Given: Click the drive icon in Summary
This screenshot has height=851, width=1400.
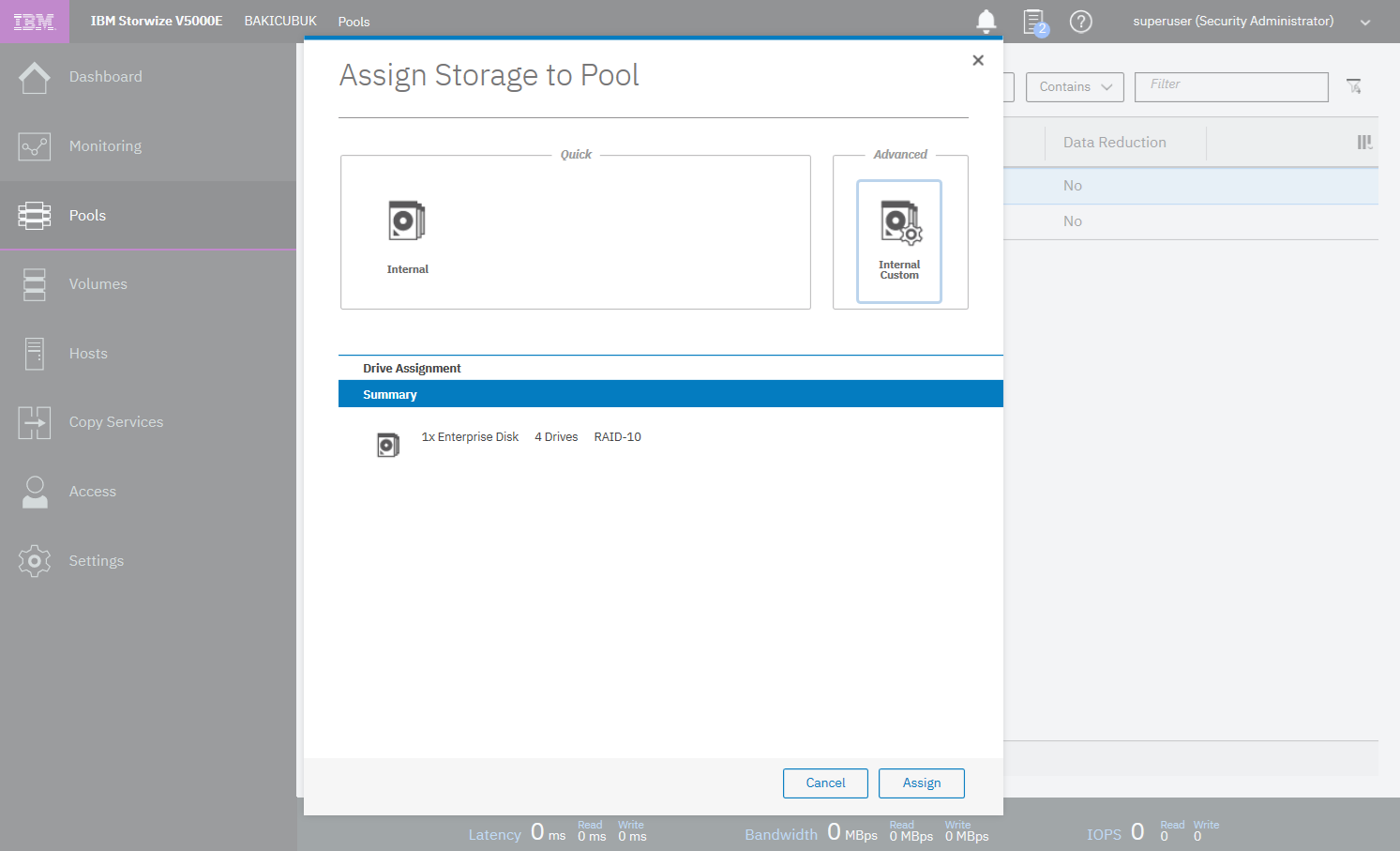Looking at the screenshot, I should coord(388,445).
